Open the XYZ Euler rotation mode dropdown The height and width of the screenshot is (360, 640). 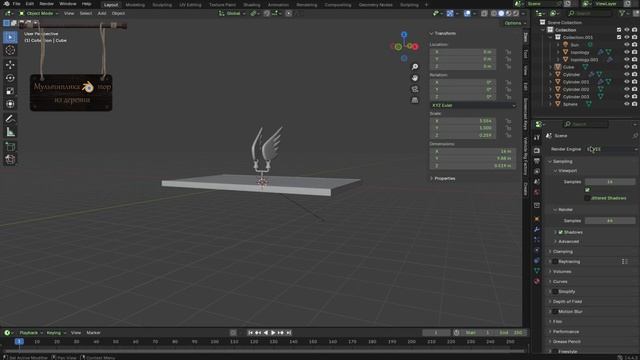pyautogui.click(x=473, y=105)
